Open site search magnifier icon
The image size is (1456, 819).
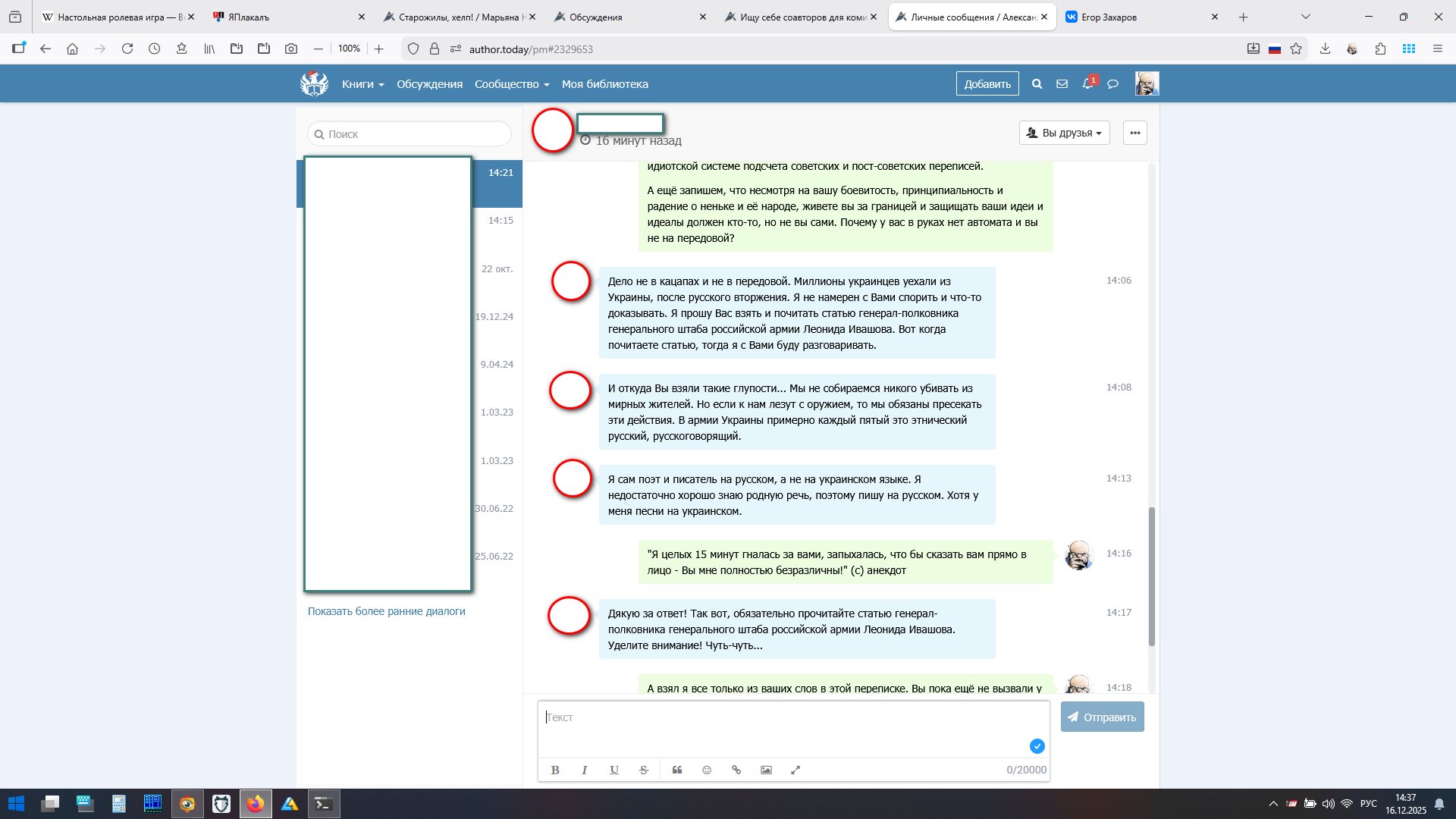click(1037, 84)
